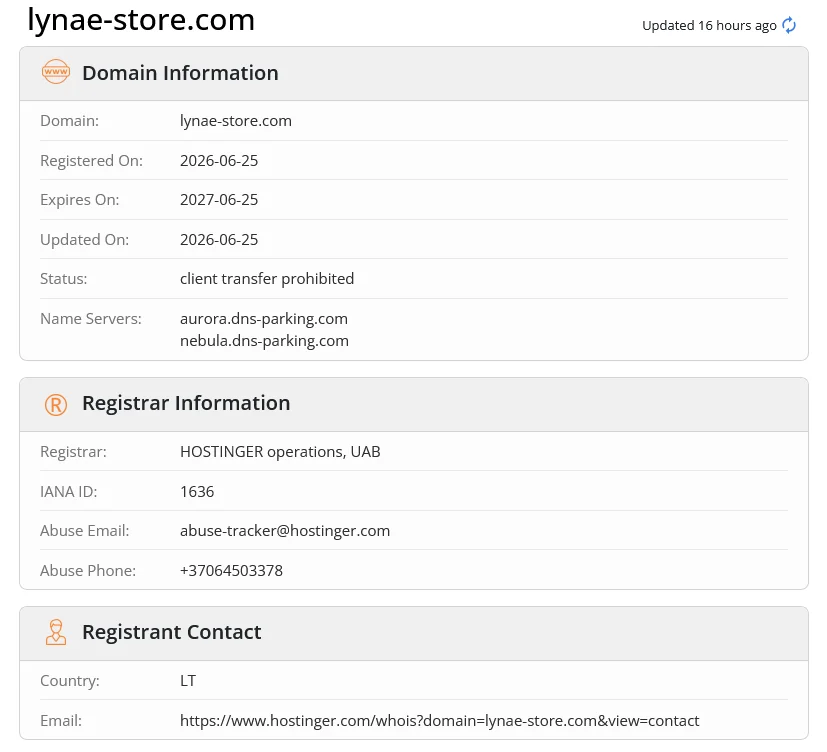Click the person icon in Registrant Contact

tap(56, 632)
